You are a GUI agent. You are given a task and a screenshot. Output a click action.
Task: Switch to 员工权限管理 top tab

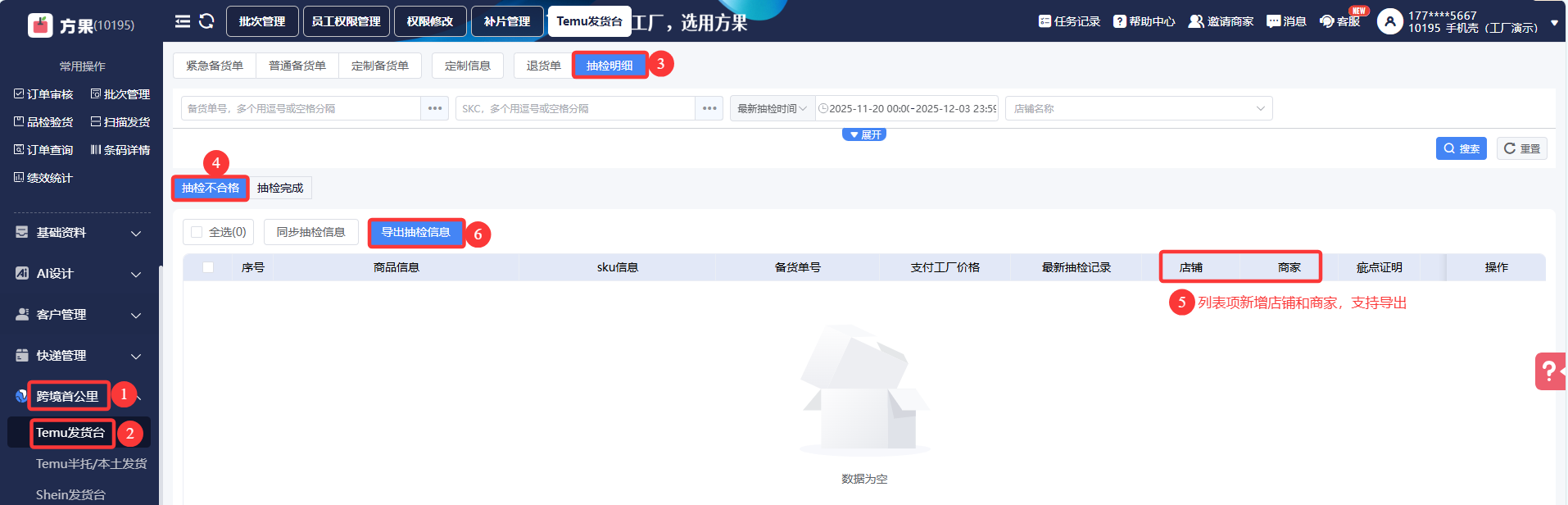coord(346,21)
